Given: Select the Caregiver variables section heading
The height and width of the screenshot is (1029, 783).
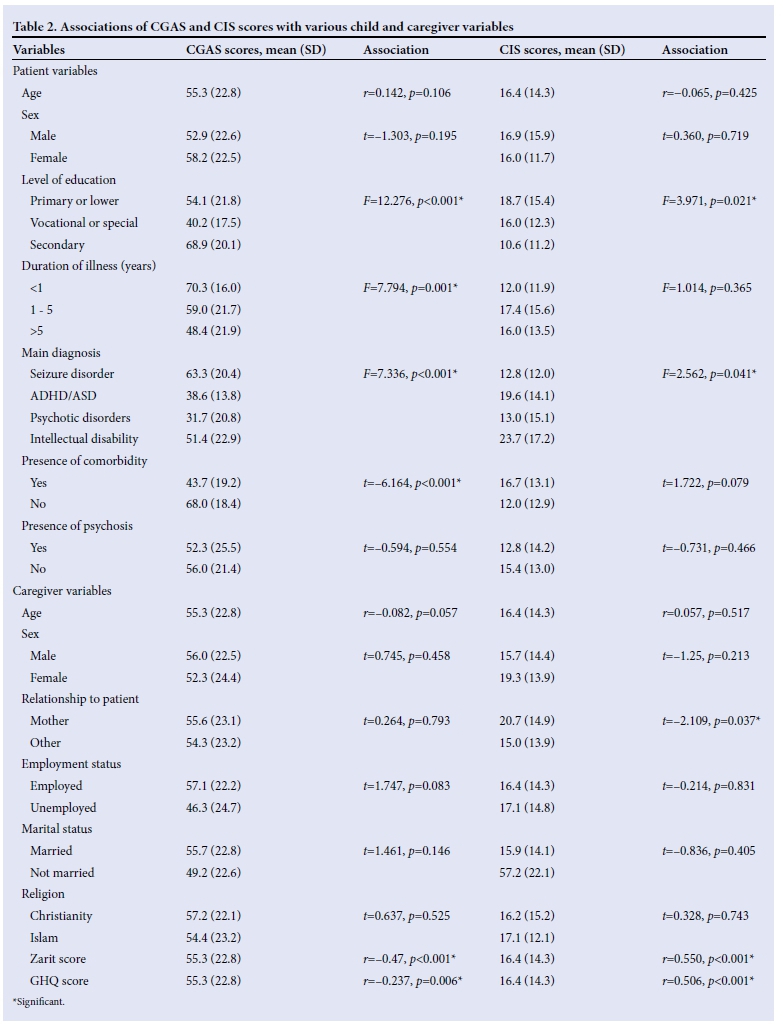Looking at the screenshot, I should click(62, 591).
